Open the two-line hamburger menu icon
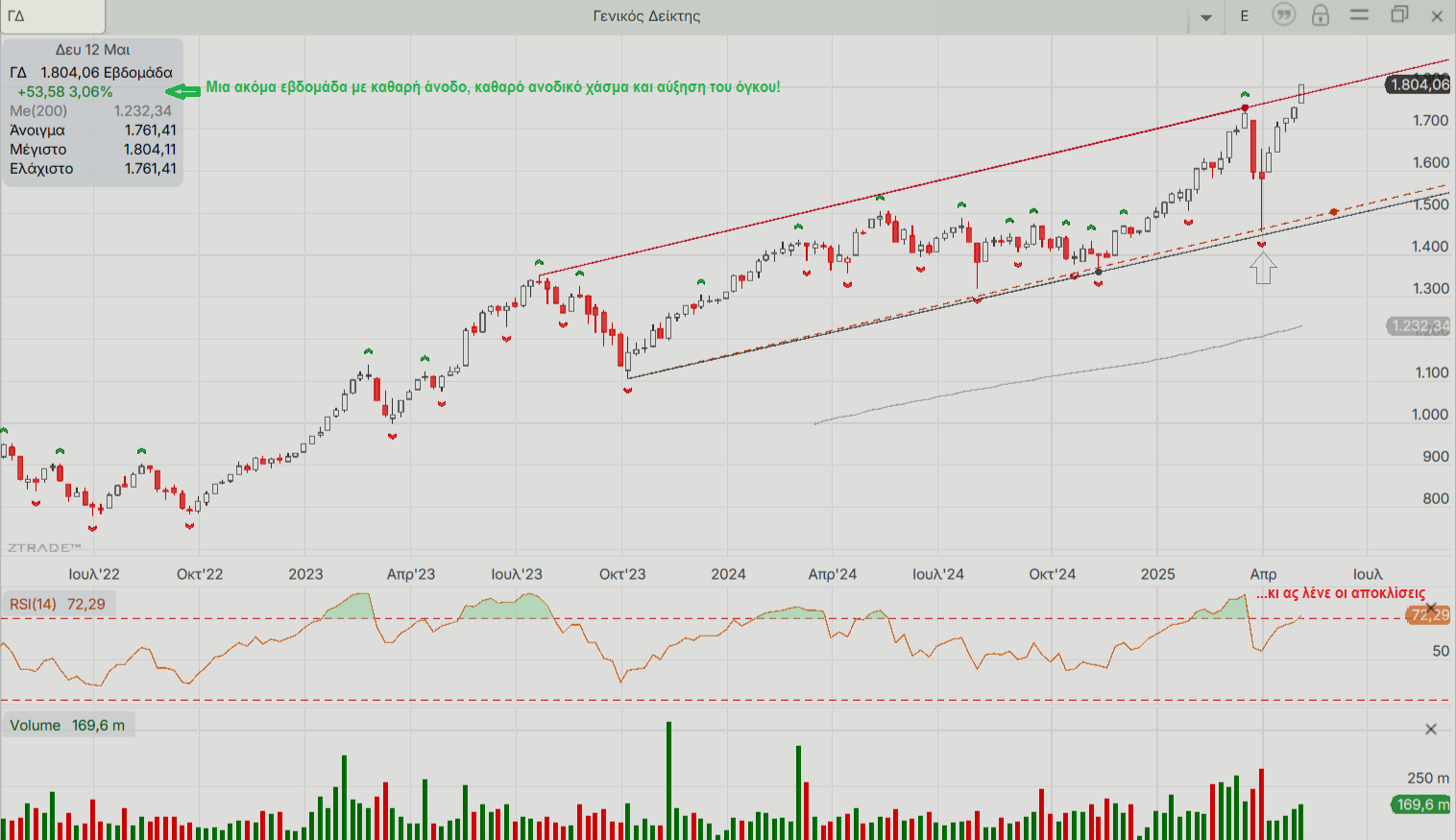Screen dimensions: 1456x840 [x=1359, y=15]
